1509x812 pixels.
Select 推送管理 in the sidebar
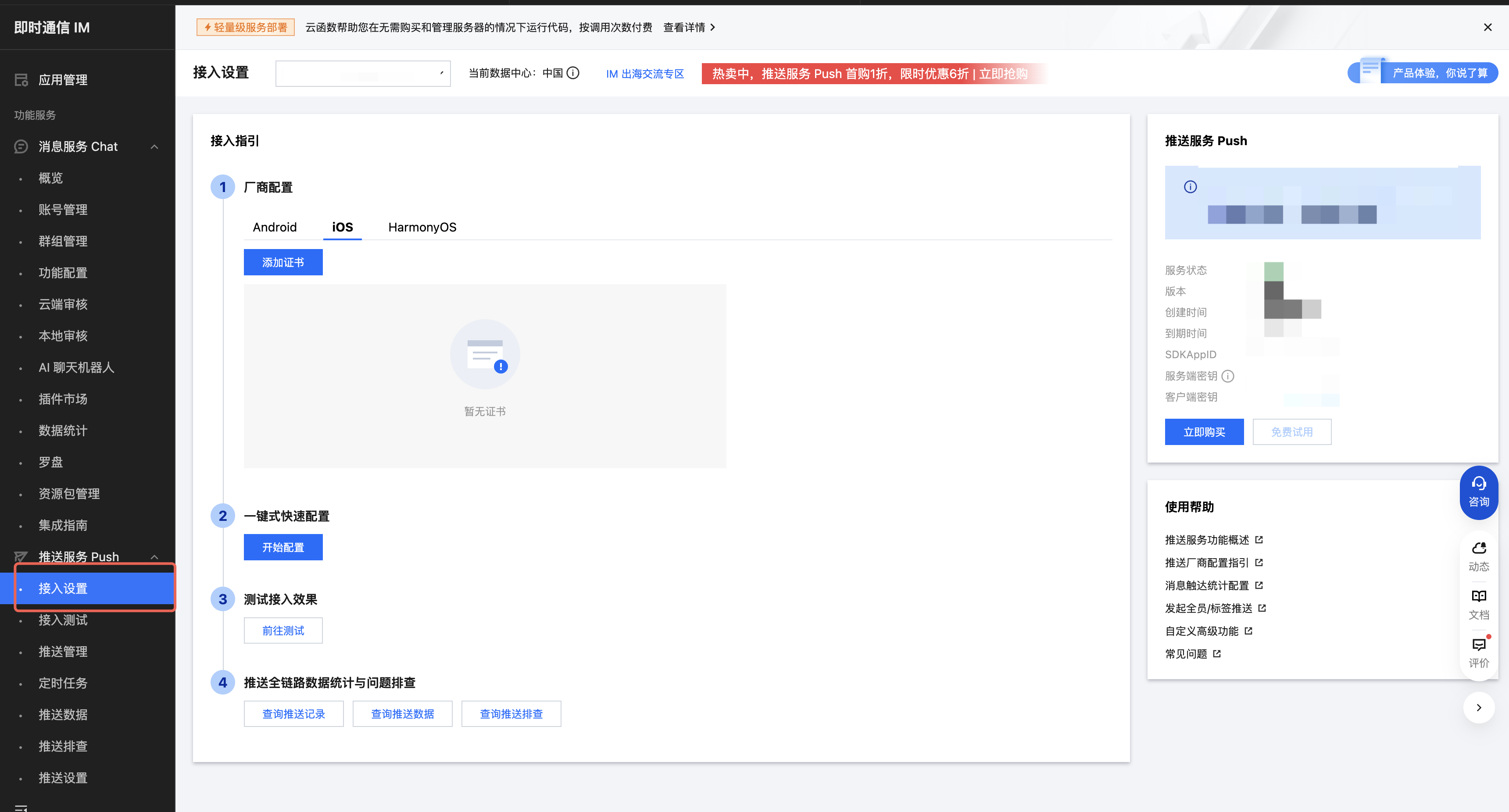coord(63,652)
